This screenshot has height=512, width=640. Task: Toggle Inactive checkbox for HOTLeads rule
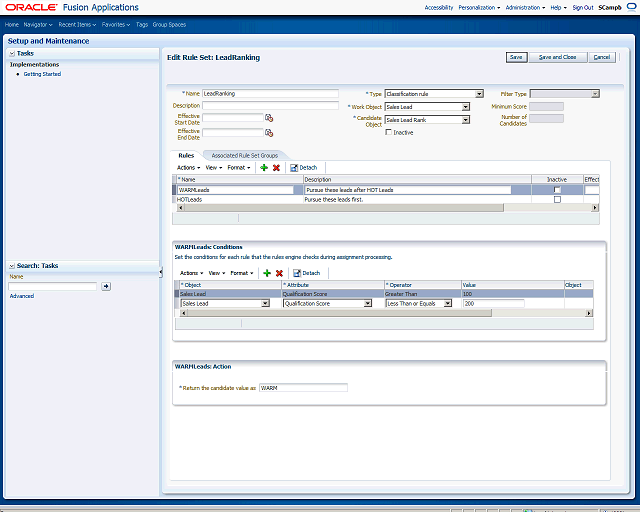tap(557, 200)
